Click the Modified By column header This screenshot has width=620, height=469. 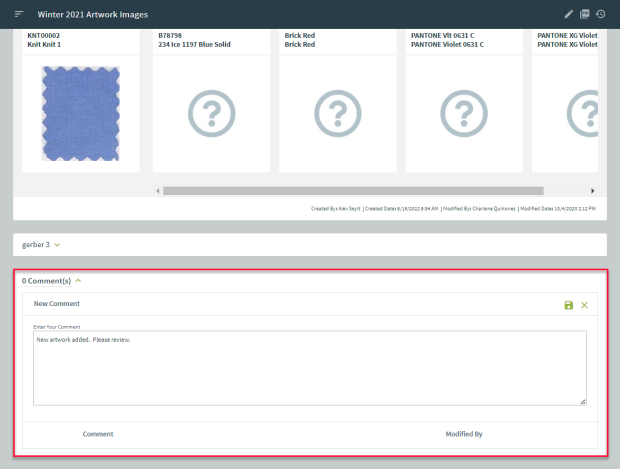tap(464, 434)
